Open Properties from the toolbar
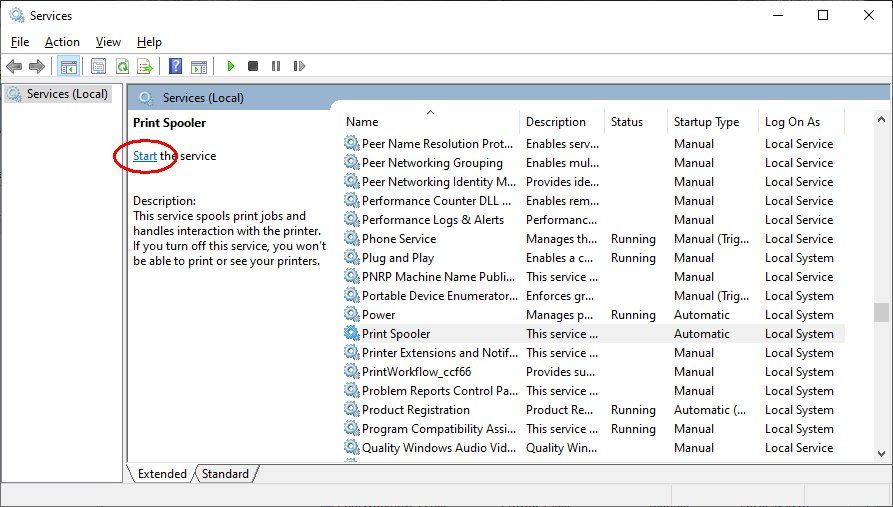This screenshot has width=893, height=507. tap(98, 66)
